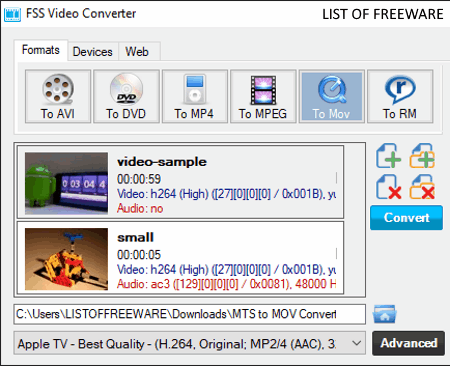Click duration 00:00:59 text
Viewport: 450px width, 366px height.
(x=139, y=179)
